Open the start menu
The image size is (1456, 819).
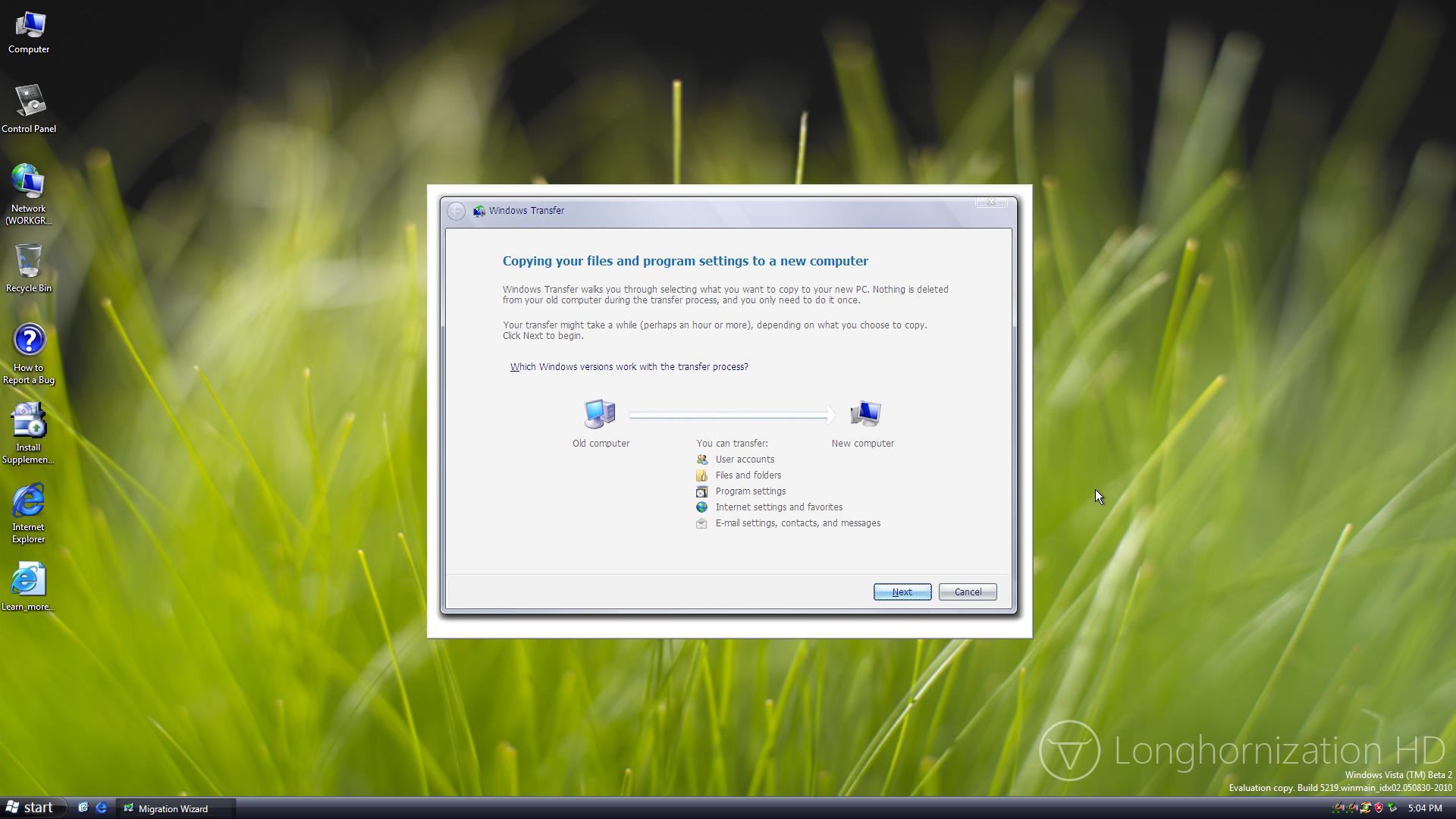(30, 808)
